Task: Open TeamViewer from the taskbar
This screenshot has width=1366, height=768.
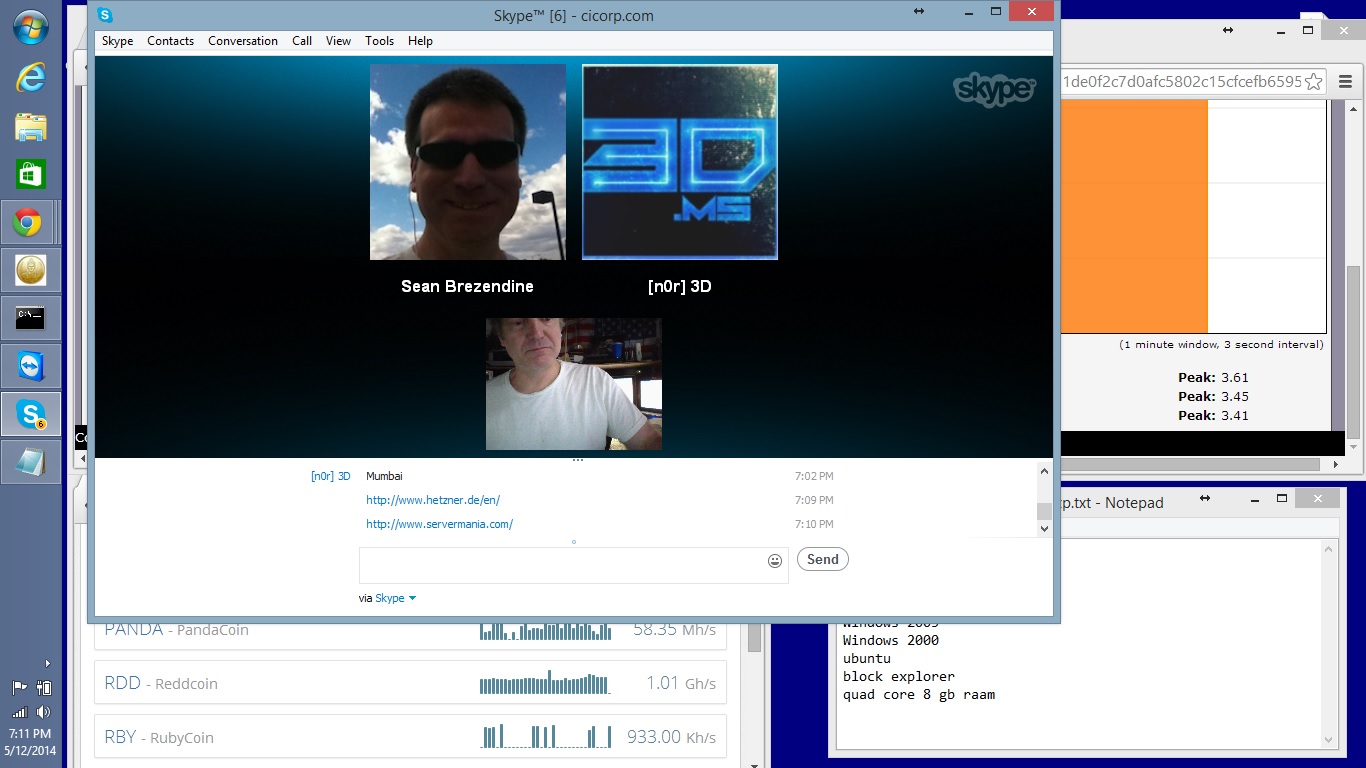Action: [30, 367]
